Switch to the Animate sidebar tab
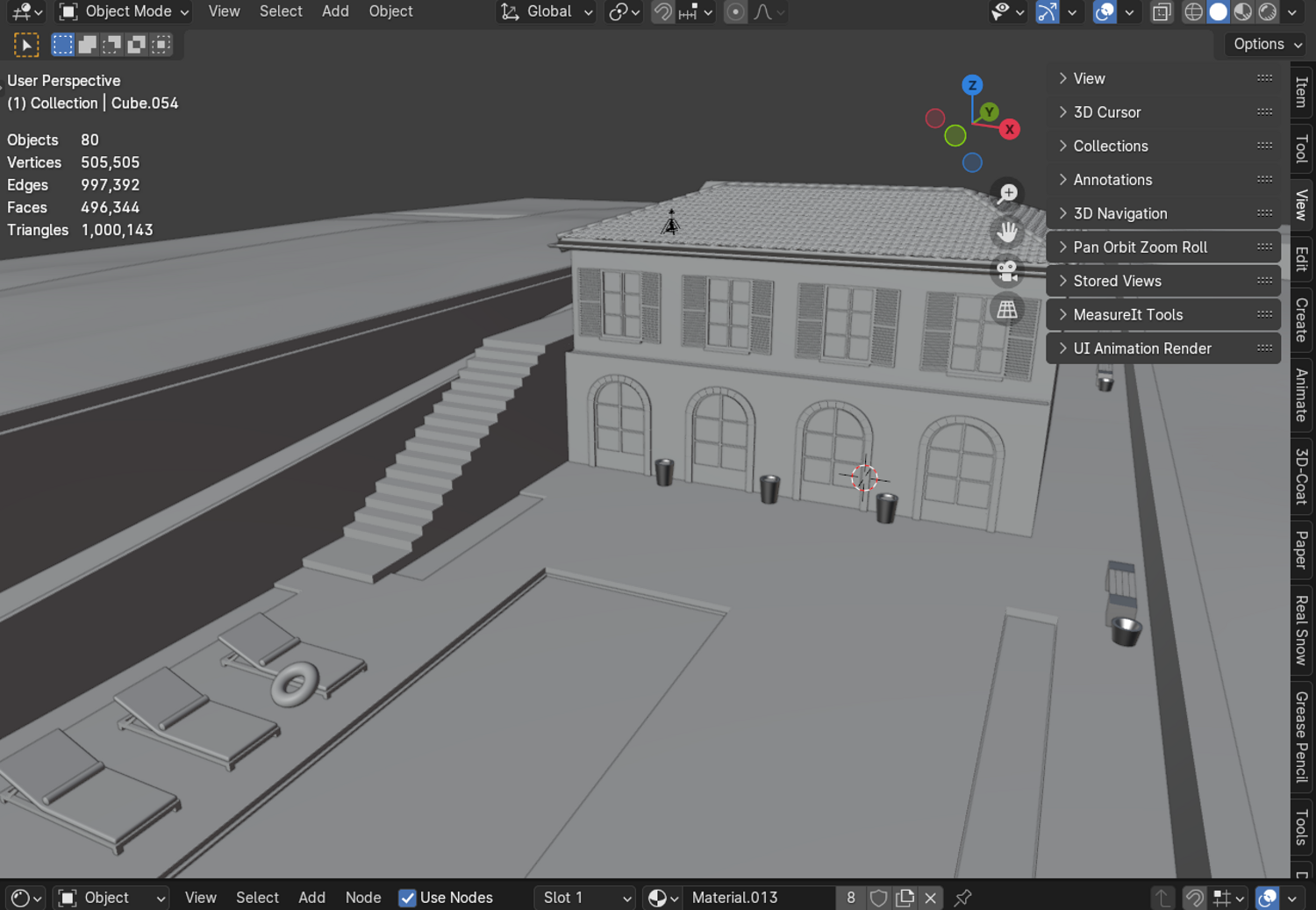This screenshot has height=910, width=1316. tap(1302, 395)
